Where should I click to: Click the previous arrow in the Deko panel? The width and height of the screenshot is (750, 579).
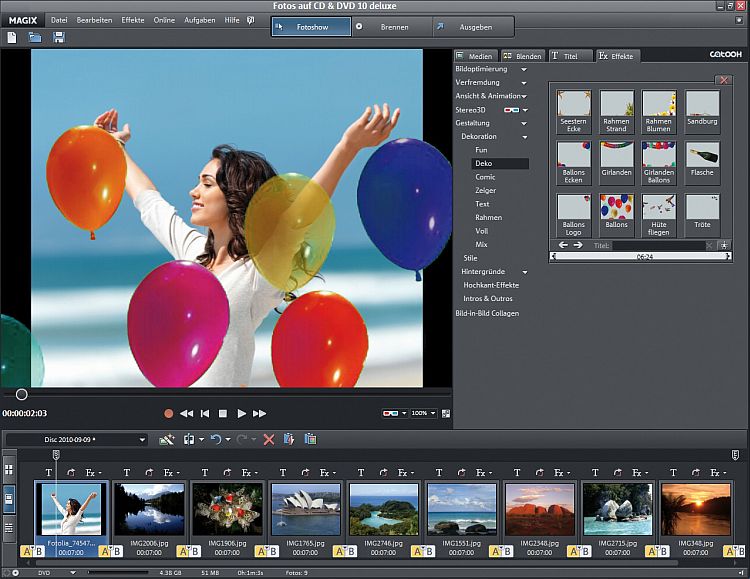(563, 244)
